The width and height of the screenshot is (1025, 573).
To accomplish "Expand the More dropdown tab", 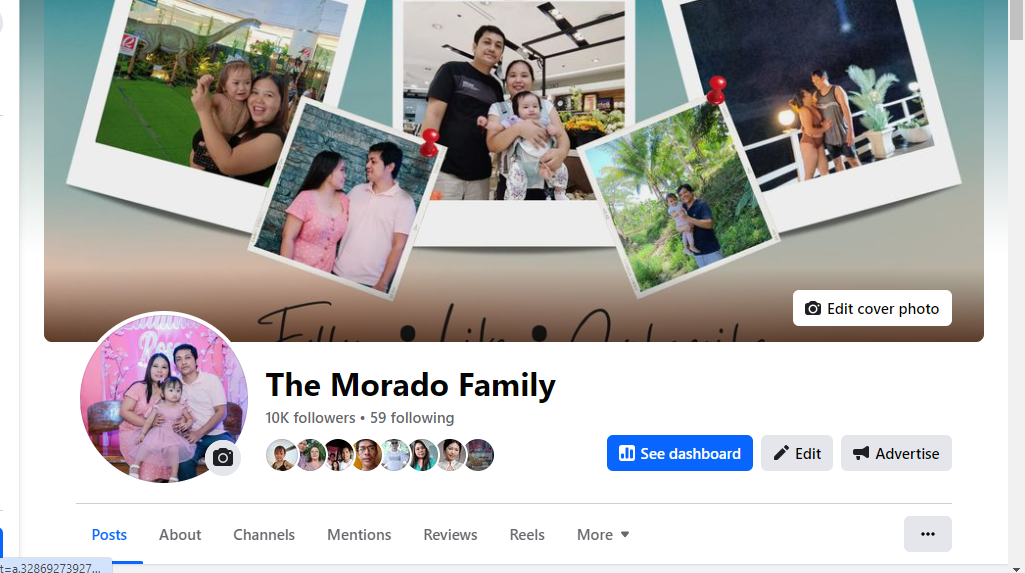I will [x=603, y=534].
